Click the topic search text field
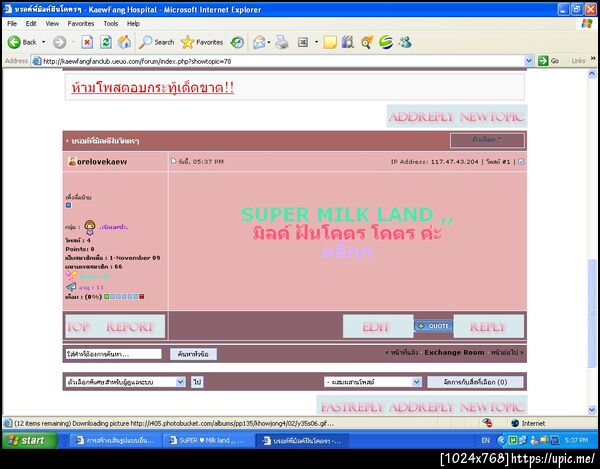600x469 pixels. point(113,354)
